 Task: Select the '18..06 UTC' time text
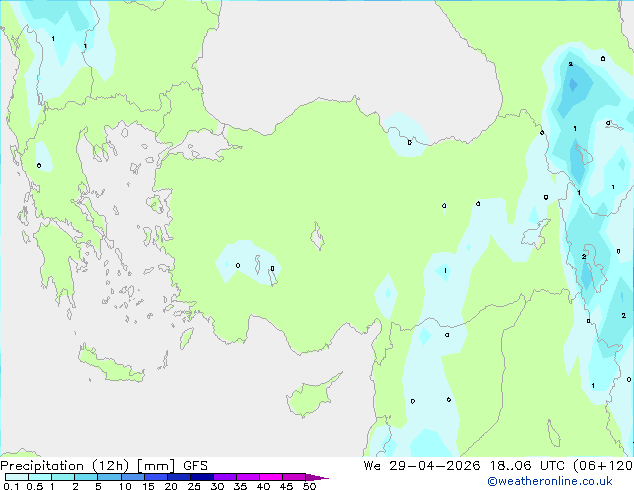(x=528, y=466)
